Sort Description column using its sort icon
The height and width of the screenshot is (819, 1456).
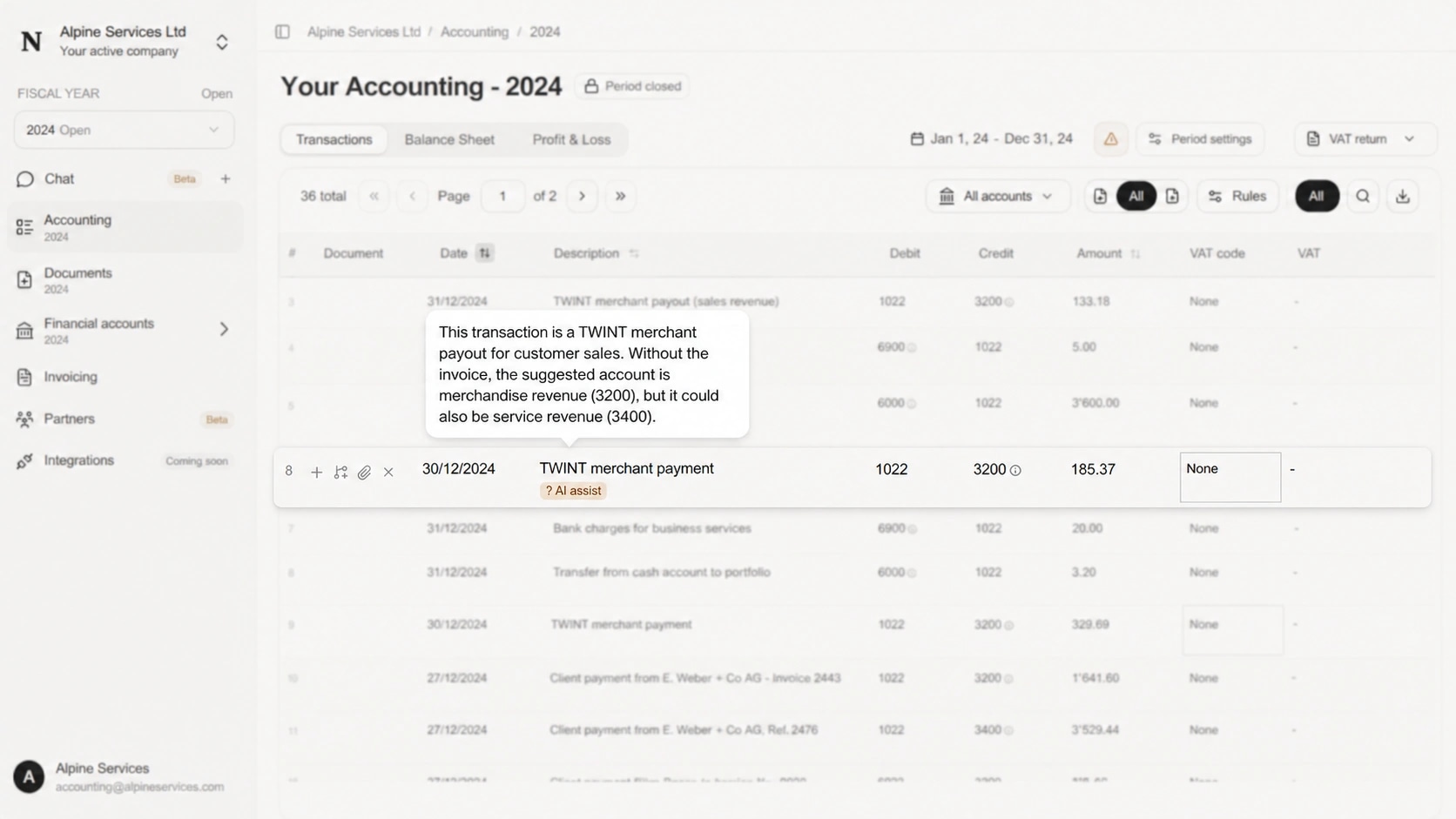click(634, 254)
